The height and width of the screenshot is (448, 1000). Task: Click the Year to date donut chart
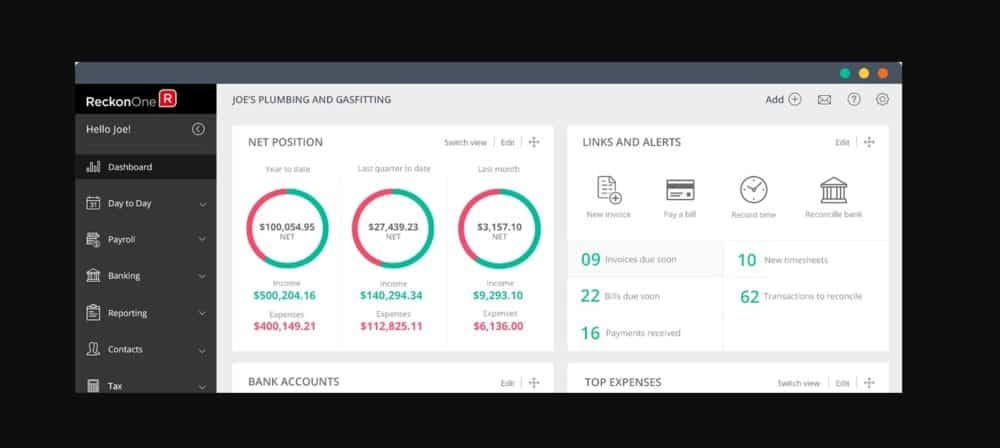click(287, 228)
